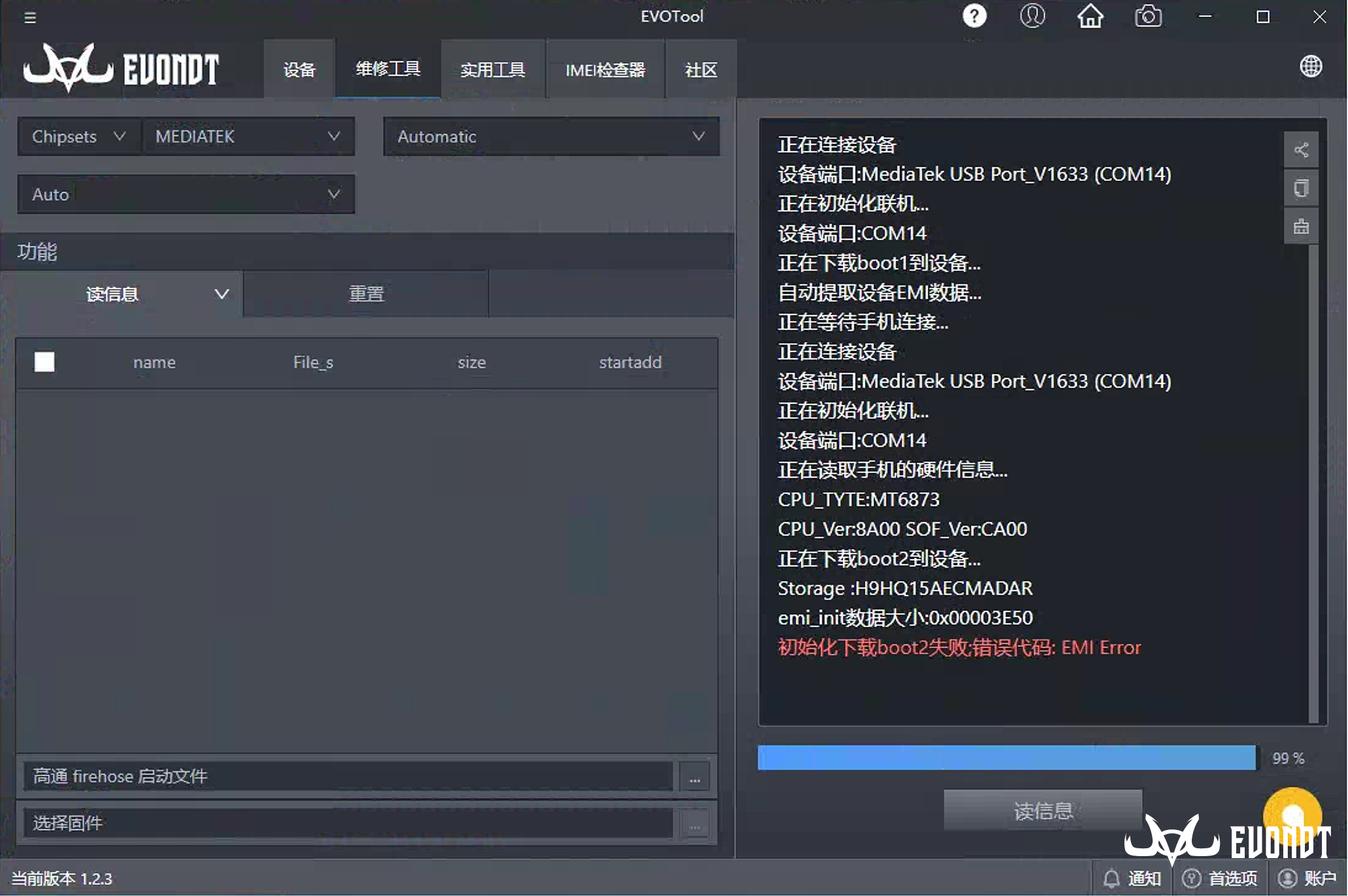Expand the Auto dropdown
The image size is (1348, 896).
186,194
